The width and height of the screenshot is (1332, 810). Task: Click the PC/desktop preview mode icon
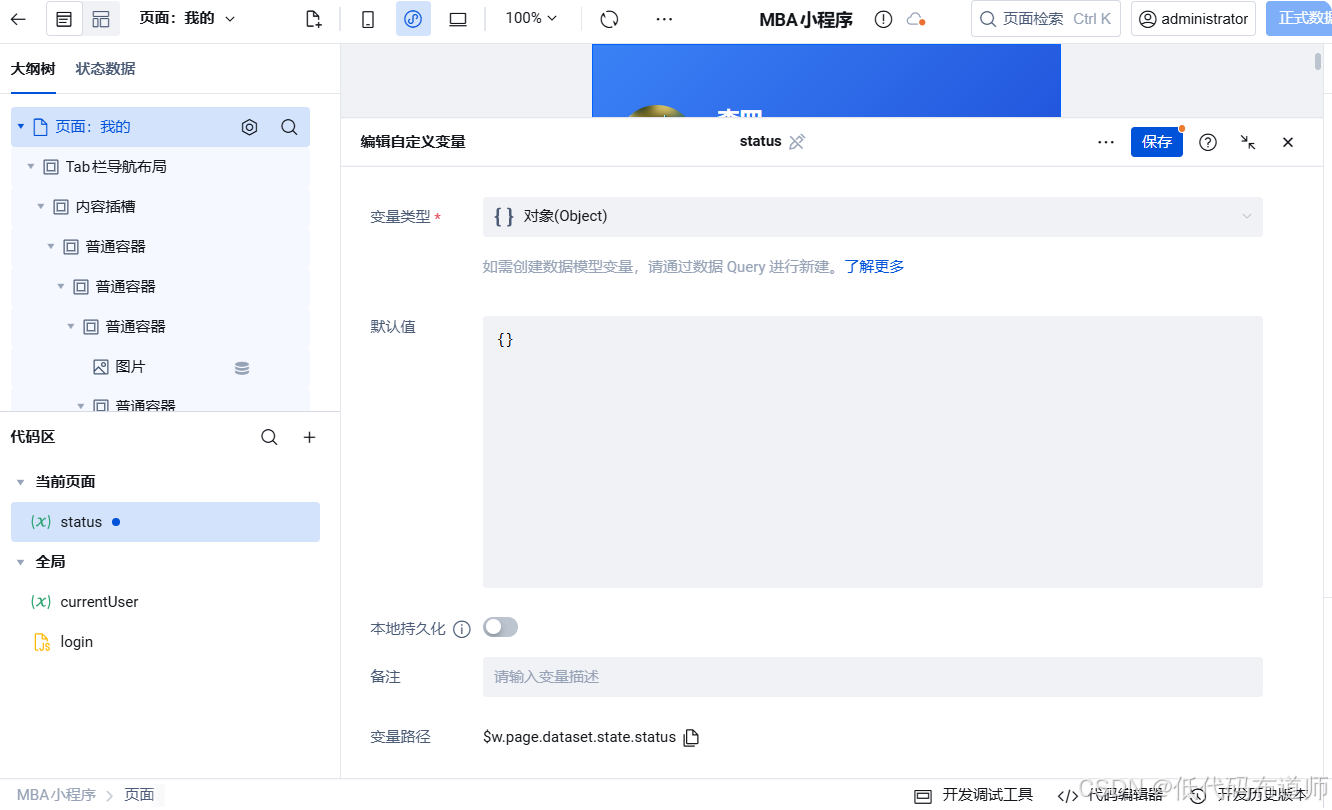coord(457,18)
